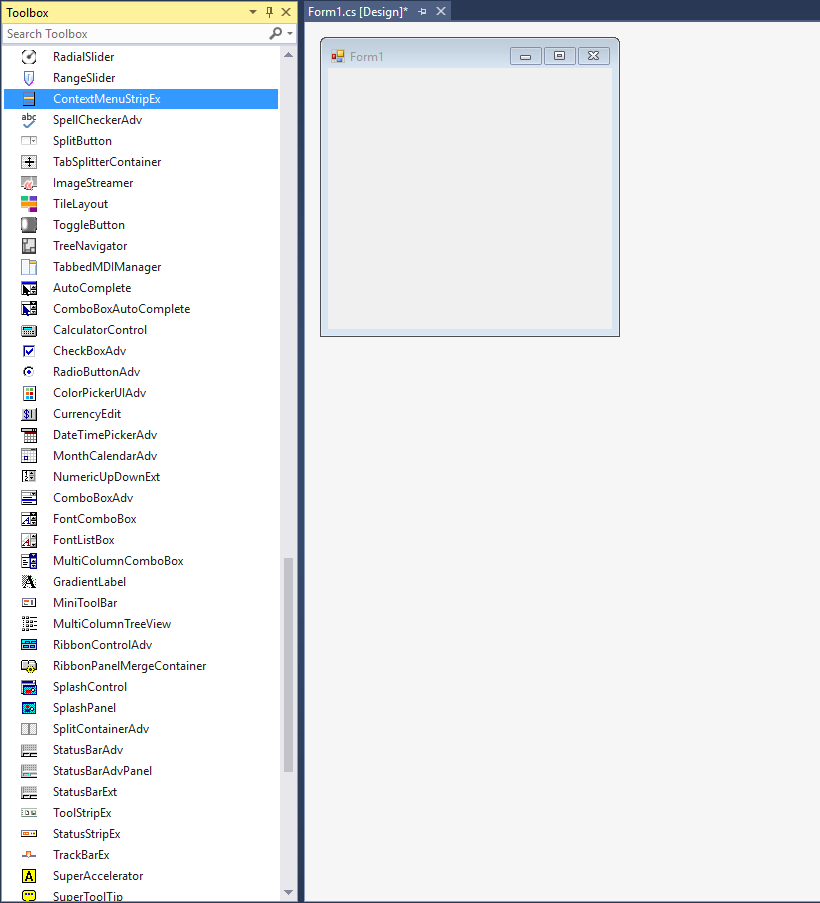The width and height of the screenshot is (820, 903).
Task: Click the SuperAccelerator control icon
Action: [28, 875]
